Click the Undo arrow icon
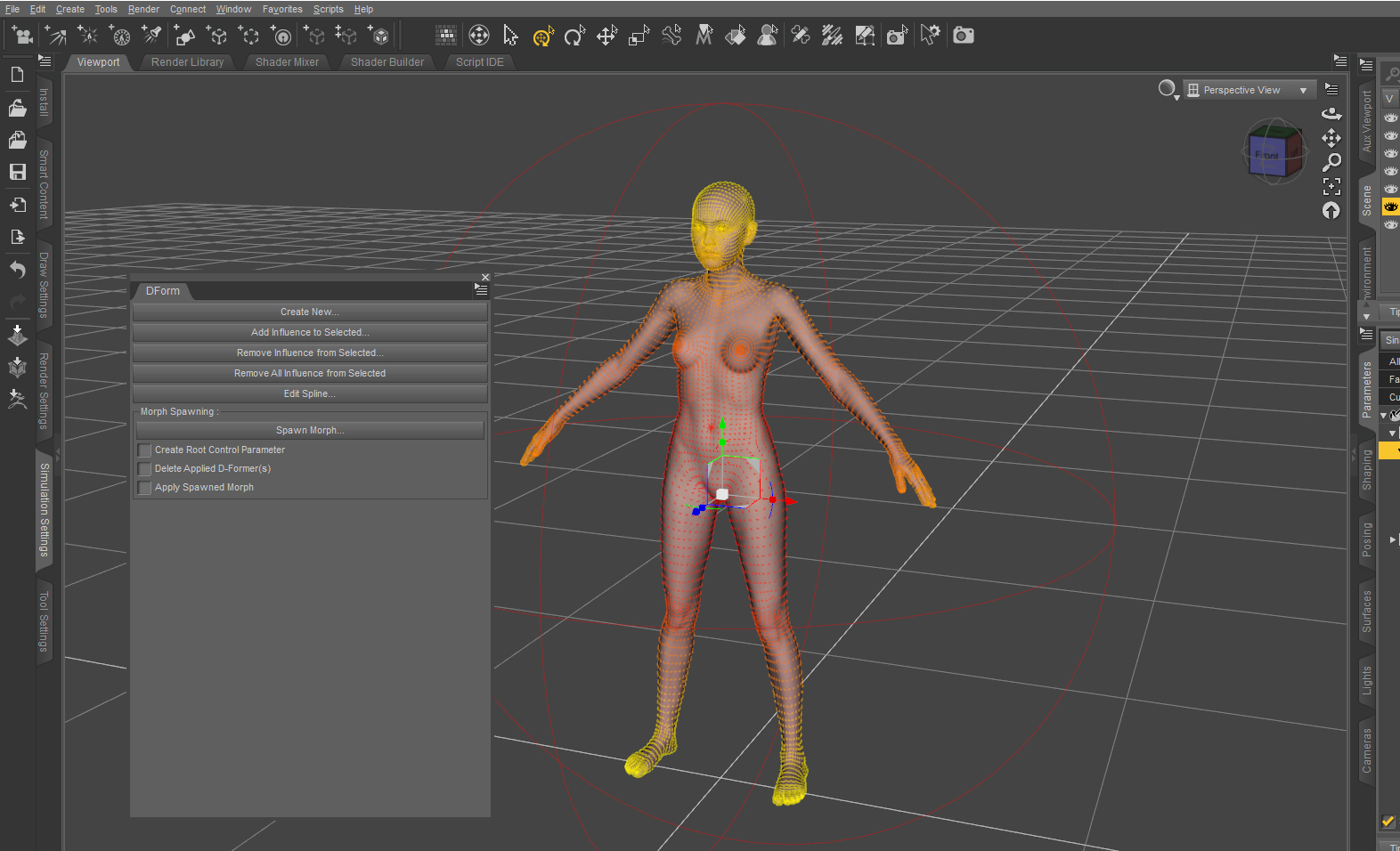This screenshot has width=1400, height=851. (17, 269)
